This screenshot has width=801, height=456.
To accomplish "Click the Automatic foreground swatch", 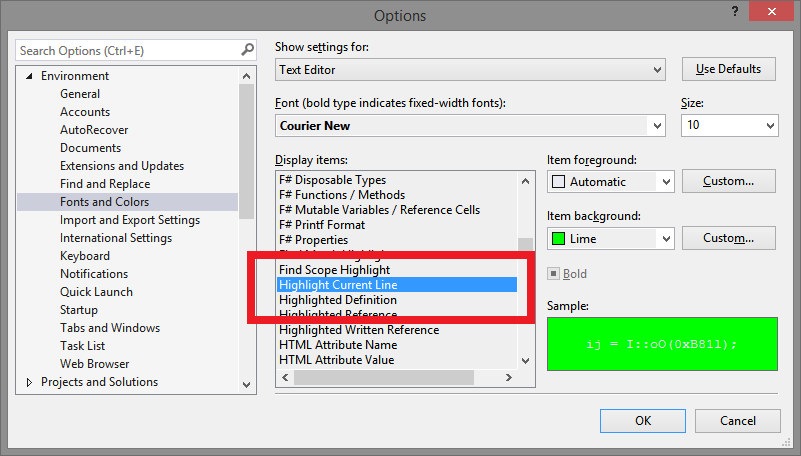I will 559,182.
